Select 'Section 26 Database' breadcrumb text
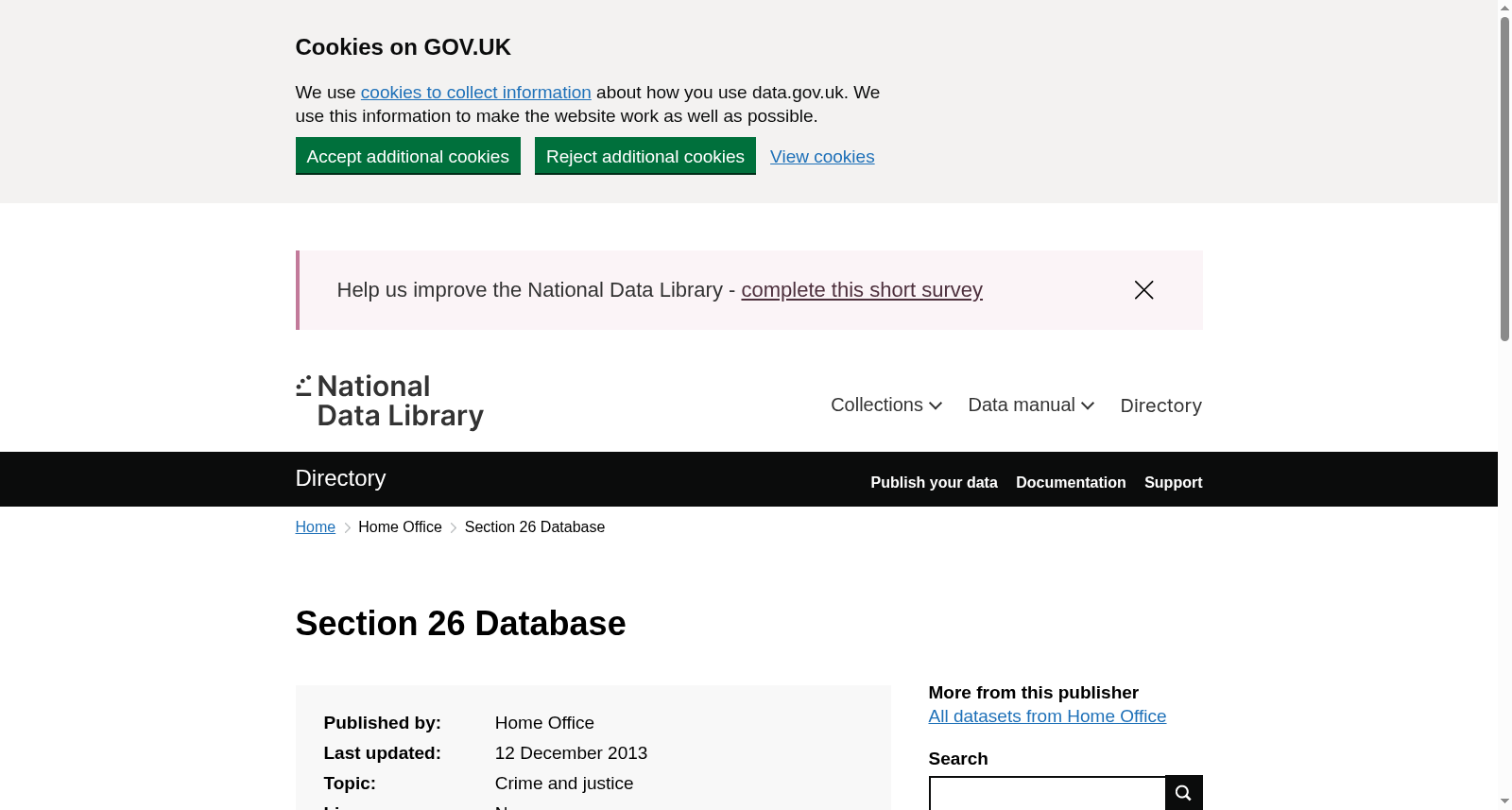Viewport: 1512px width, 810px height. coord(535,527)
